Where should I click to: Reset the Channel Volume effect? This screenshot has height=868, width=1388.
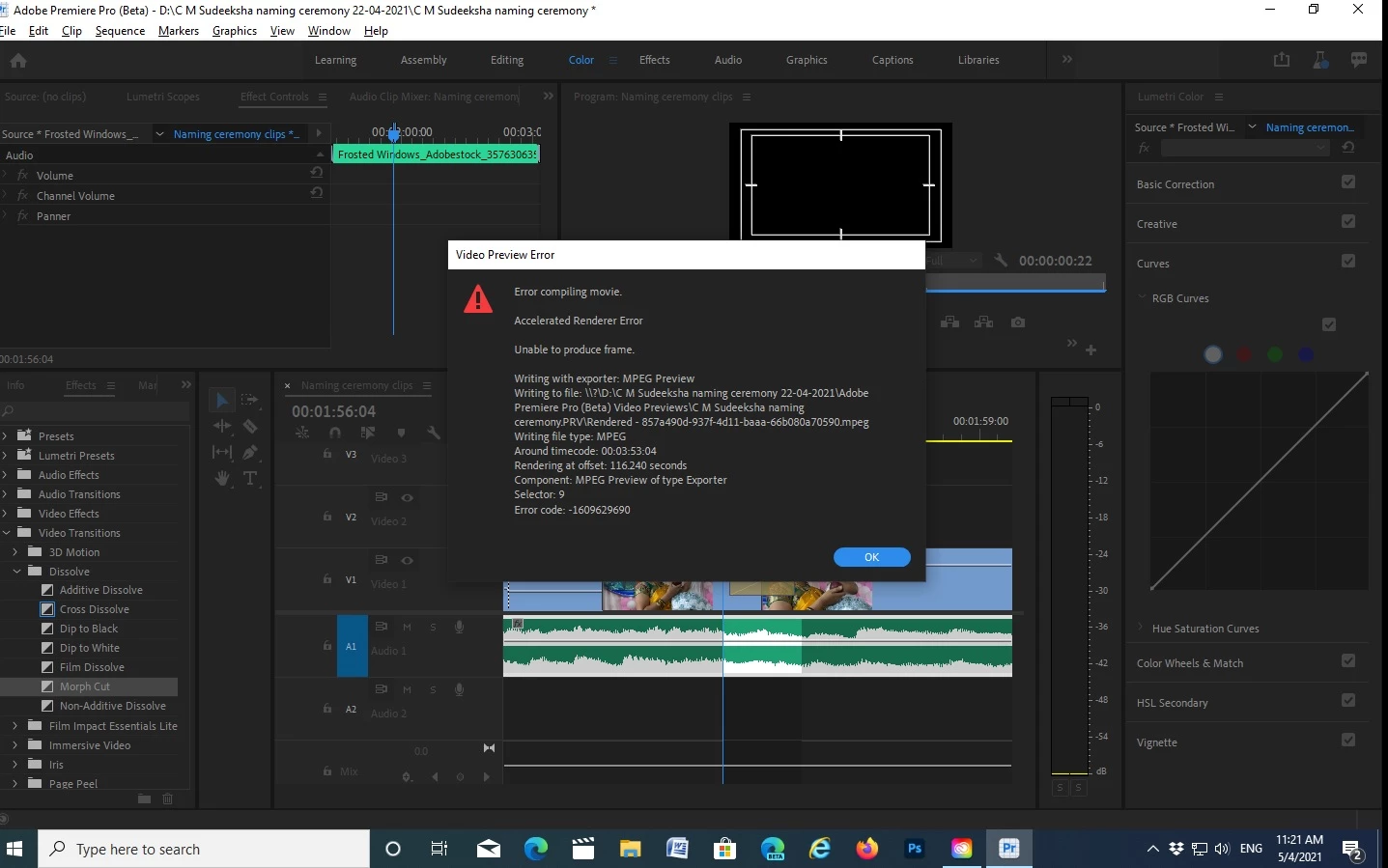click(x=316, y=193)
